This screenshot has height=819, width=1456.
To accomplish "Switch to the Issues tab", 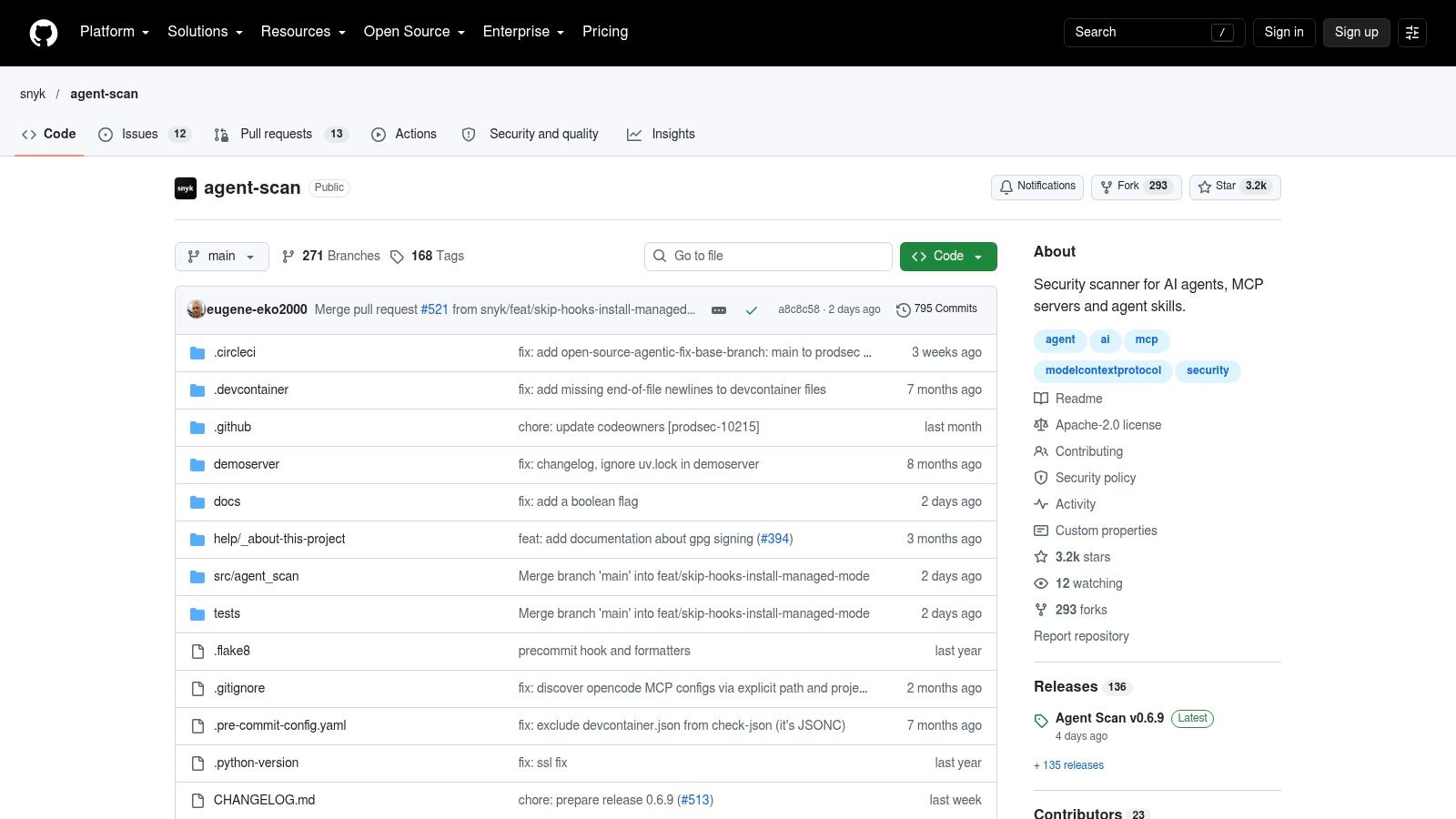I will point(144,134).
